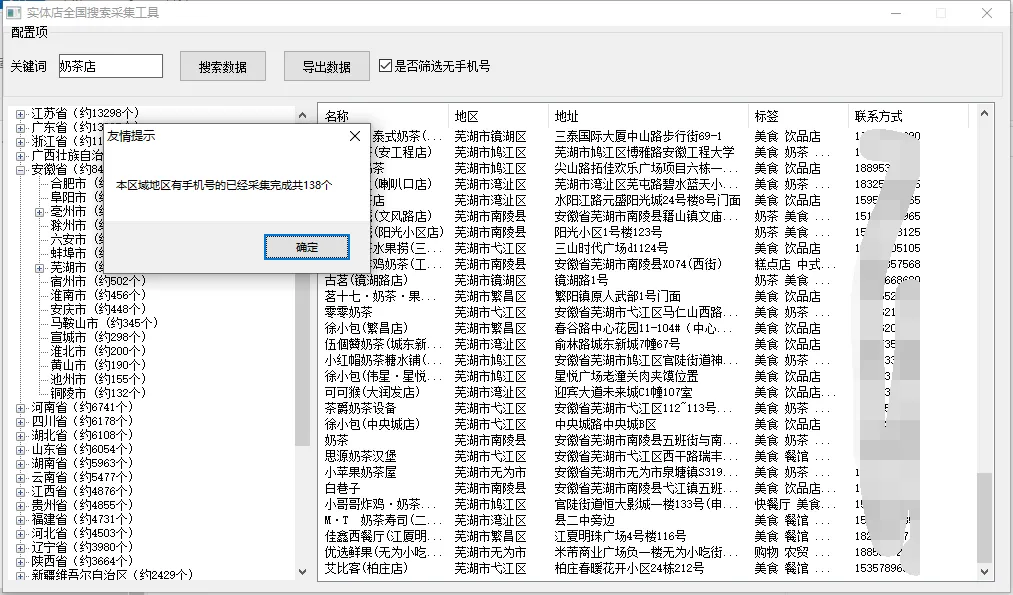Image resolution: width=1013 pixels, height=595 pixels.
Task: Expand the 河南省 tree node
Action: tap(21, 408)
